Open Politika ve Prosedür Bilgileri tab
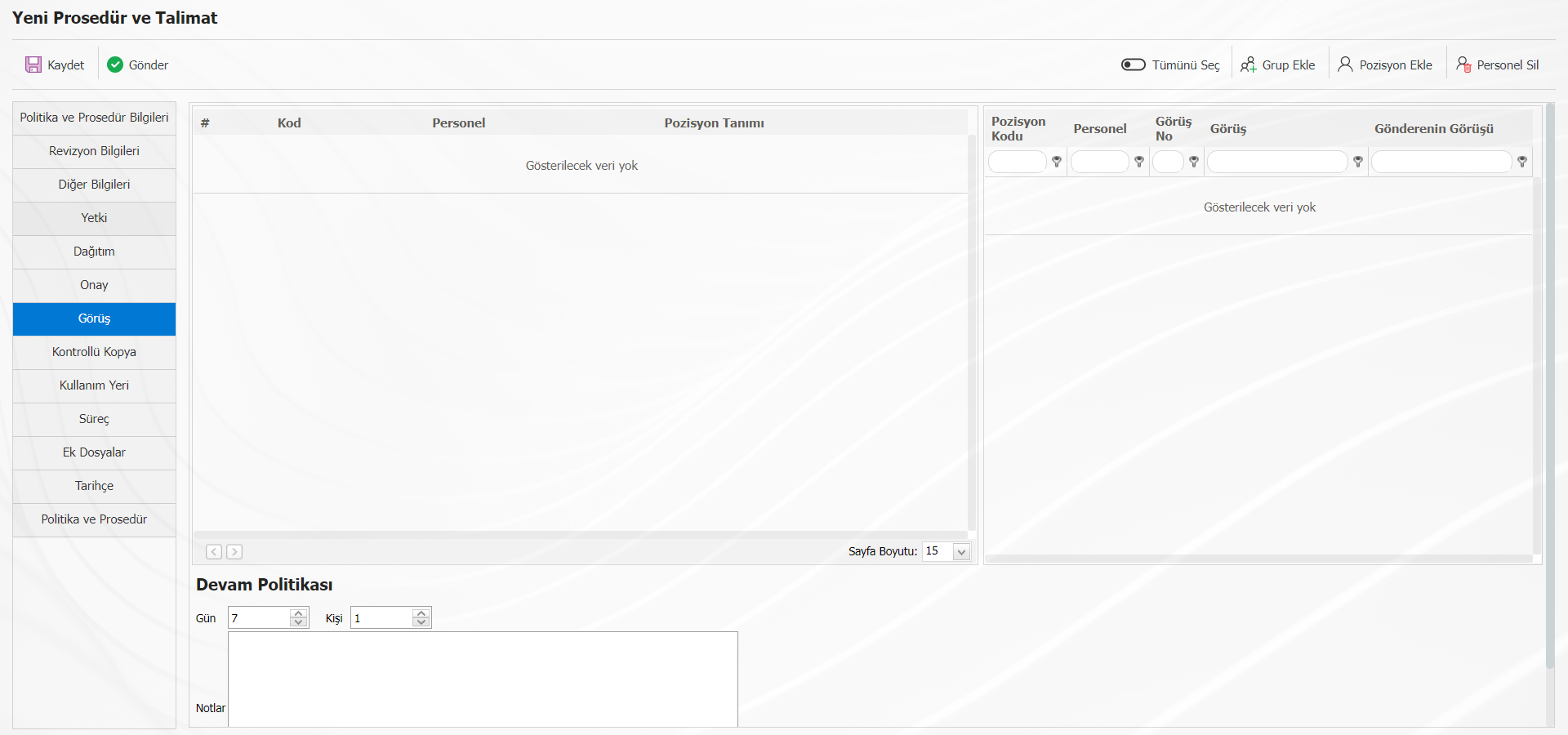Image resolution: width=1568 pixels, height=735 pixels. point(94,118)
